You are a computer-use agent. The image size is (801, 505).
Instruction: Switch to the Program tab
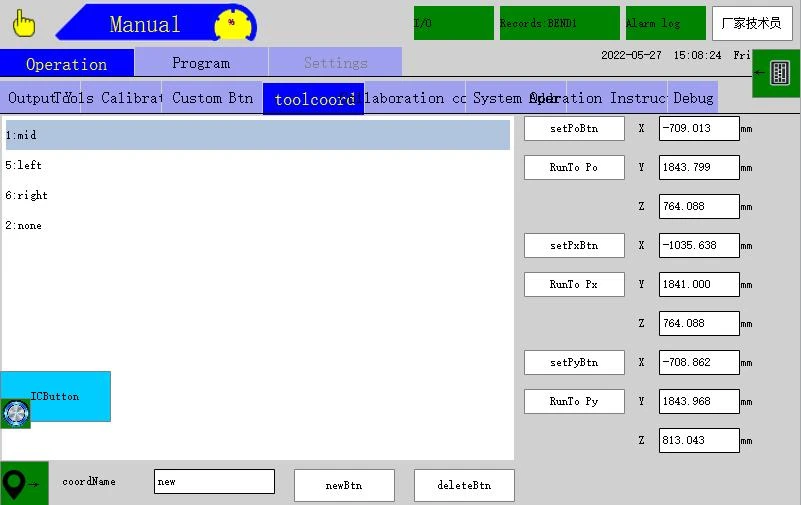tap(201, 62)
